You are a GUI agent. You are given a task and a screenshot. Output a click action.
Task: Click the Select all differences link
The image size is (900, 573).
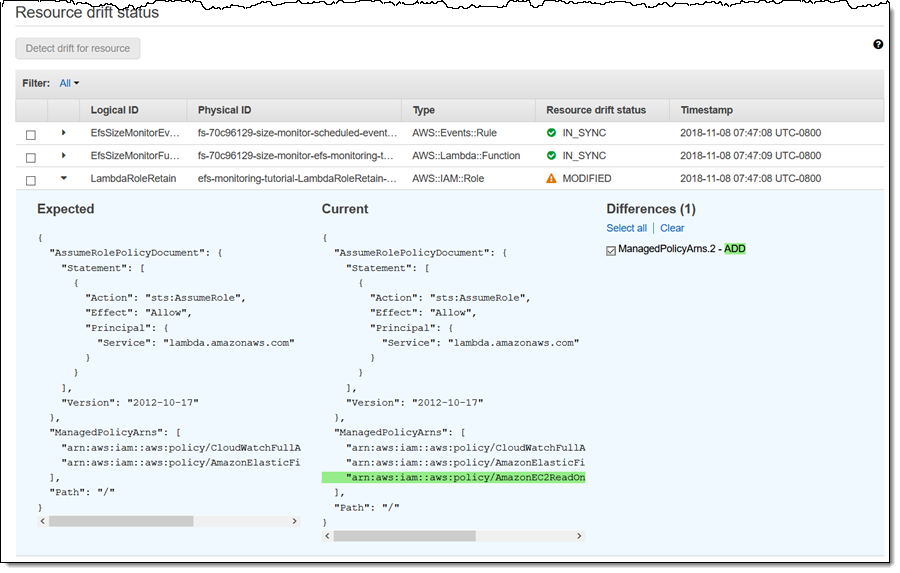626,228
